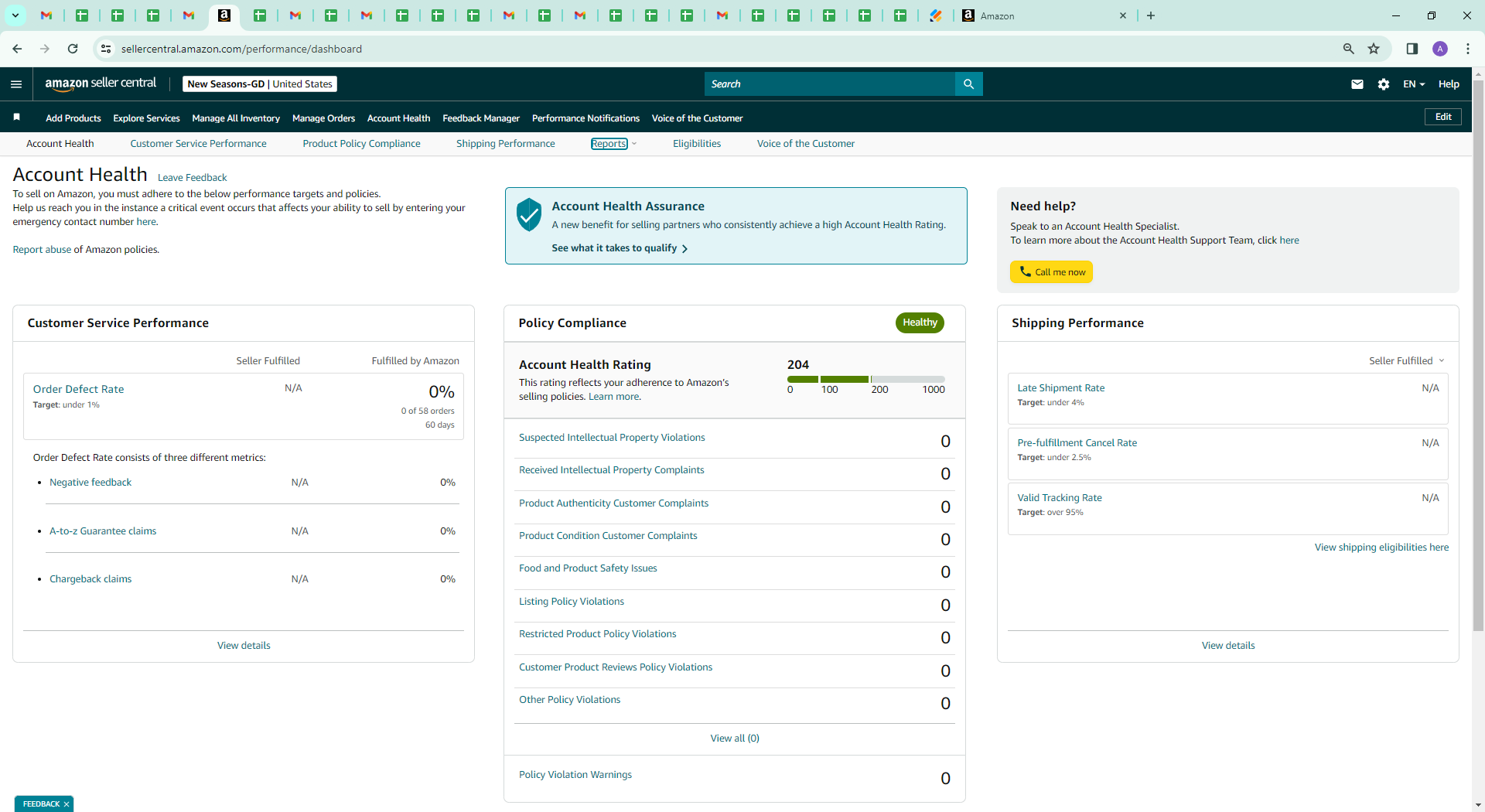Open A-to-z Guarantee claims link
1485x812 pixels.
[103, 531]
